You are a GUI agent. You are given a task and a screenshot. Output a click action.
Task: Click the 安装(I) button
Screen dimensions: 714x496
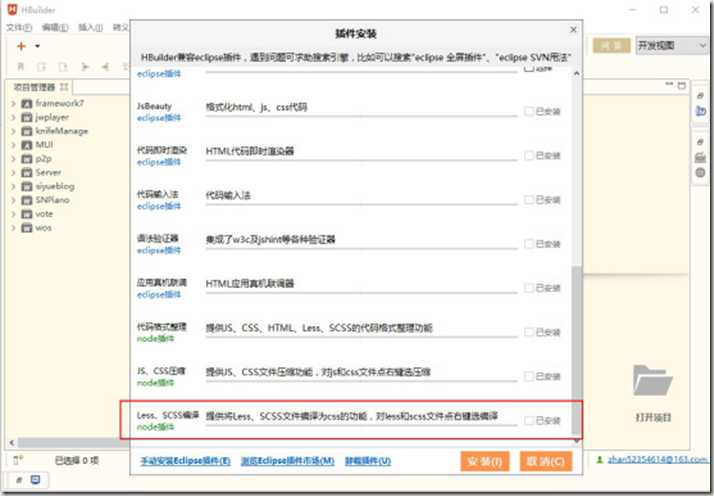(x=485, y=461)
